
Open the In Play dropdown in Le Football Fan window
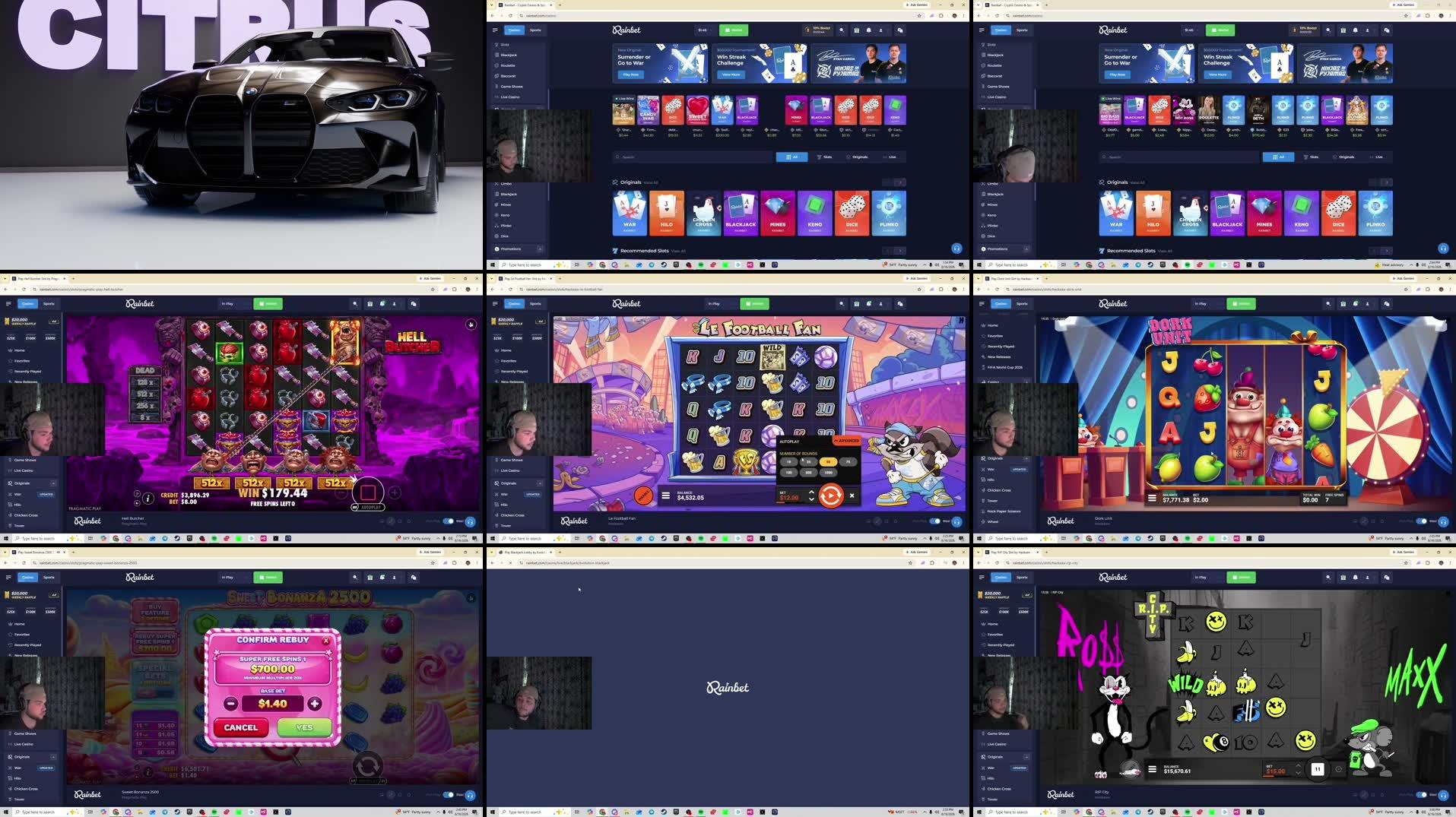click(722, 303)
